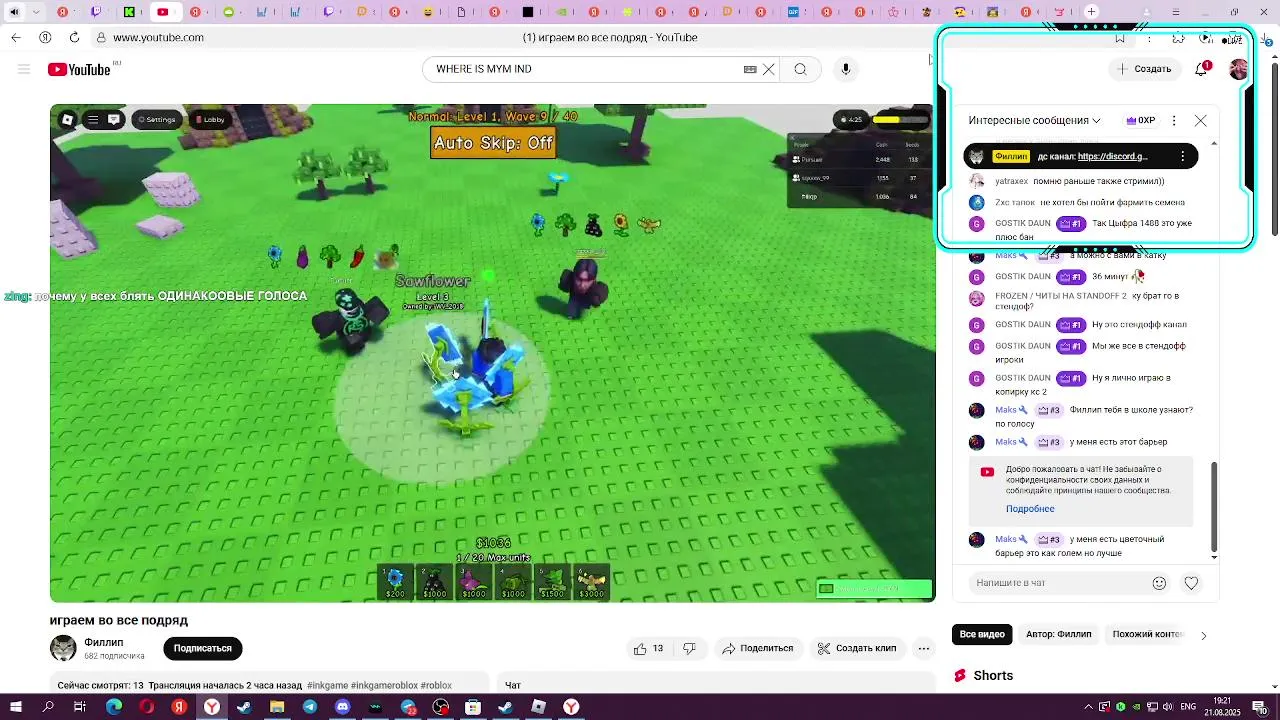Click the 0XP crown badge in chat
Image resolution: width=1280 pixels, height=720 pixels.
click(x=1141, y=120)
